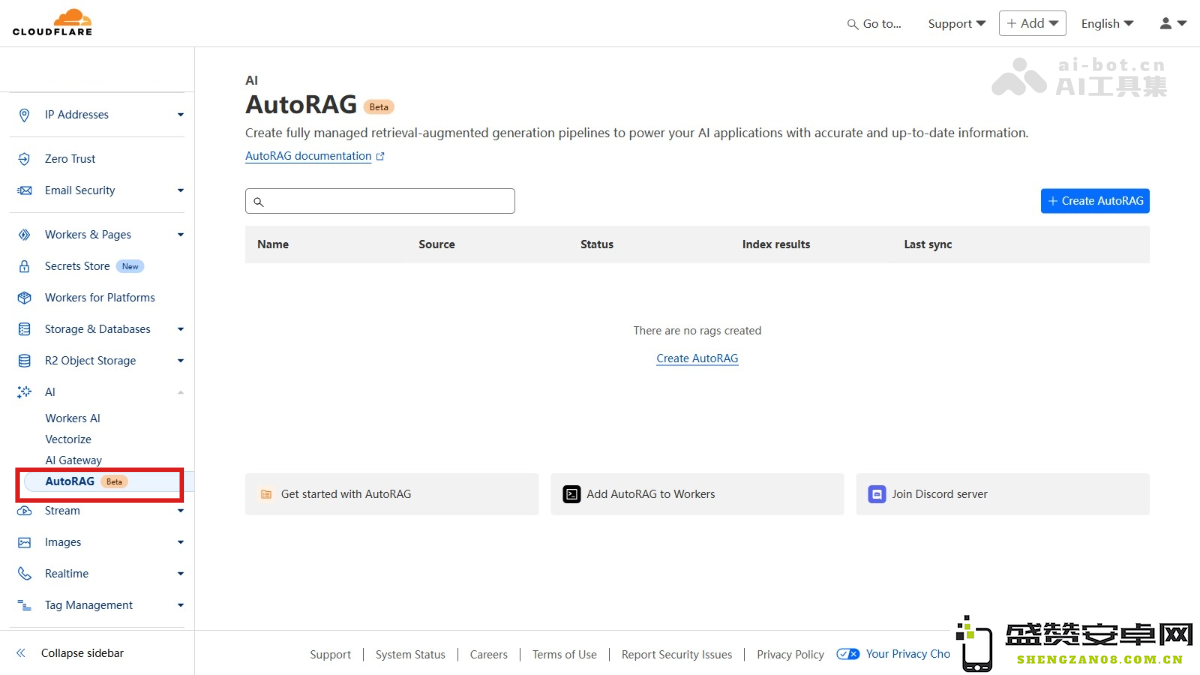The width and height of the screenshot is (1200, 675).
Task: Click the Stream cloud icon
Action: (x=24, y=511)
